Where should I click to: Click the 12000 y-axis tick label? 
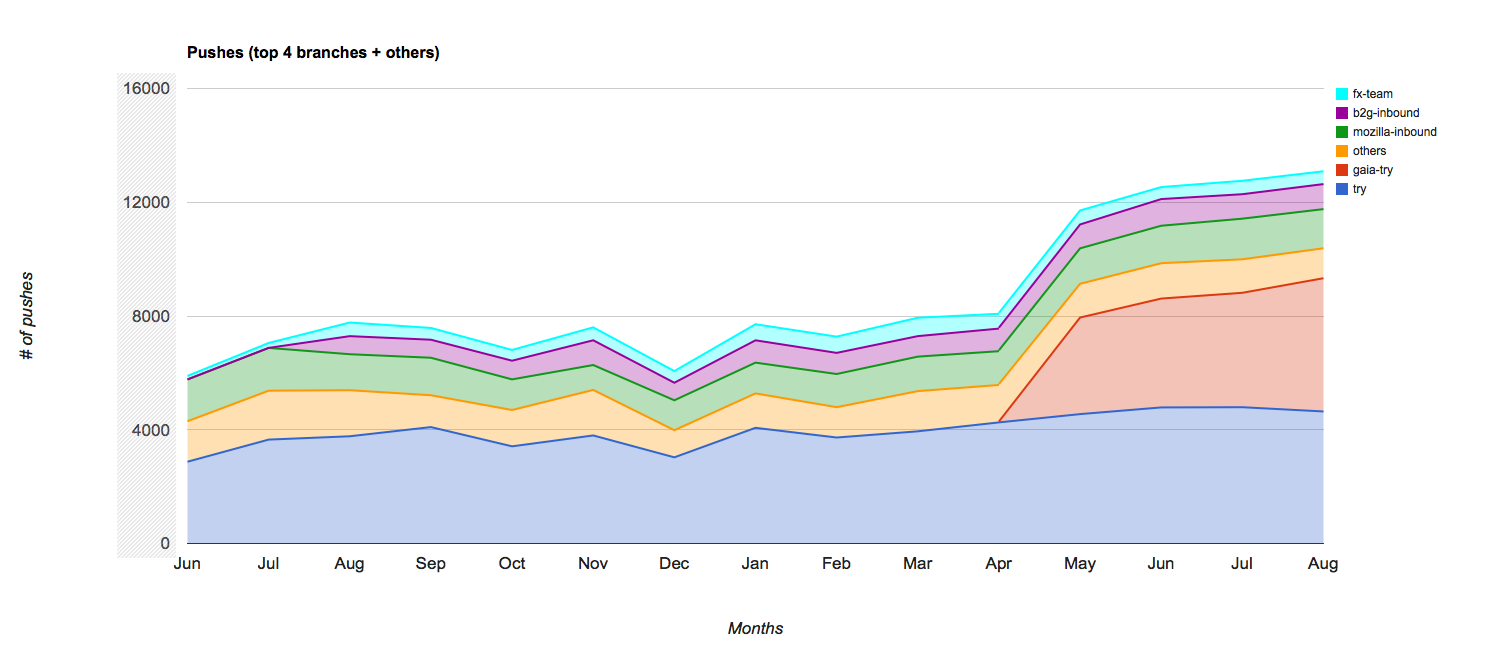point(147,202)
